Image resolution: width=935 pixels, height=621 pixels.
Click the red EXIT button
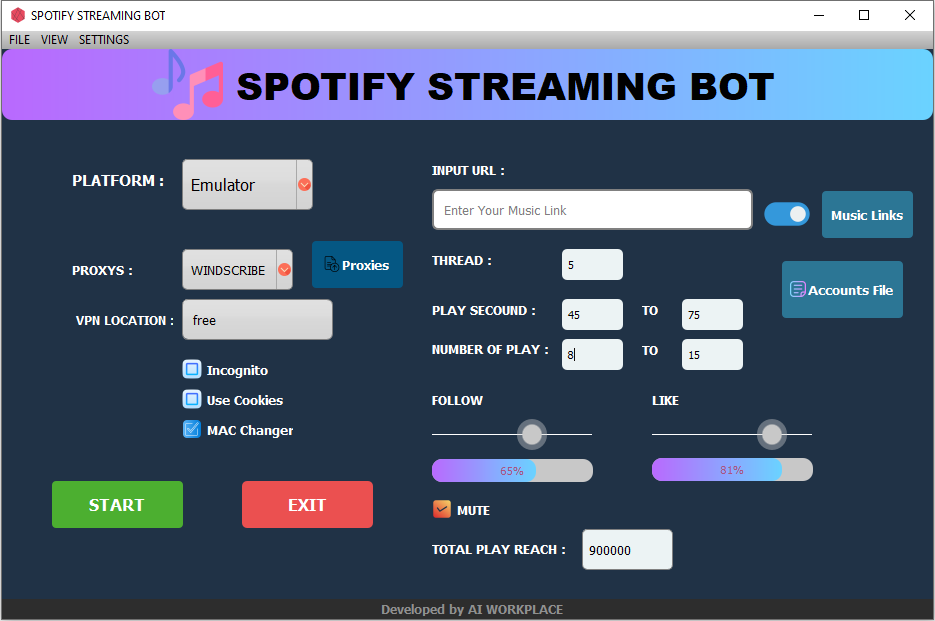307,505
